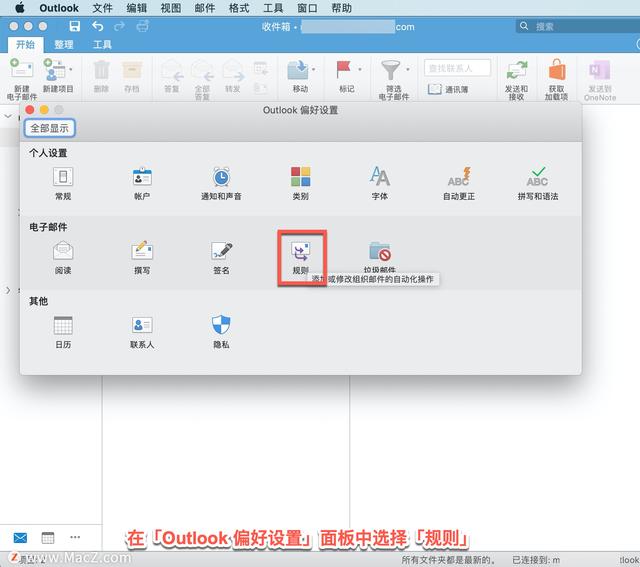Open the 通讯簿 address book
The height and width of the screenshot is (567, 640).
point(448,89)
